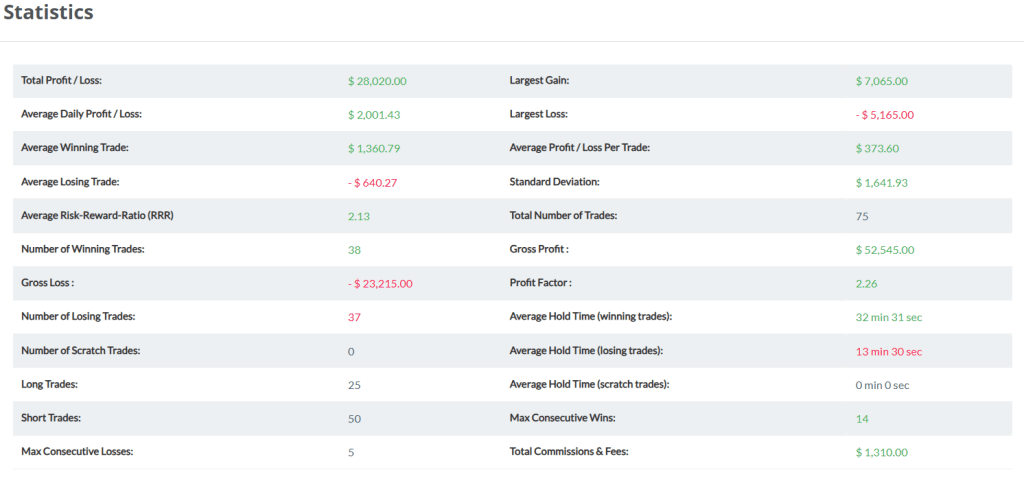Click the Average Profit / Loss Per Trade label

point(580,148)
